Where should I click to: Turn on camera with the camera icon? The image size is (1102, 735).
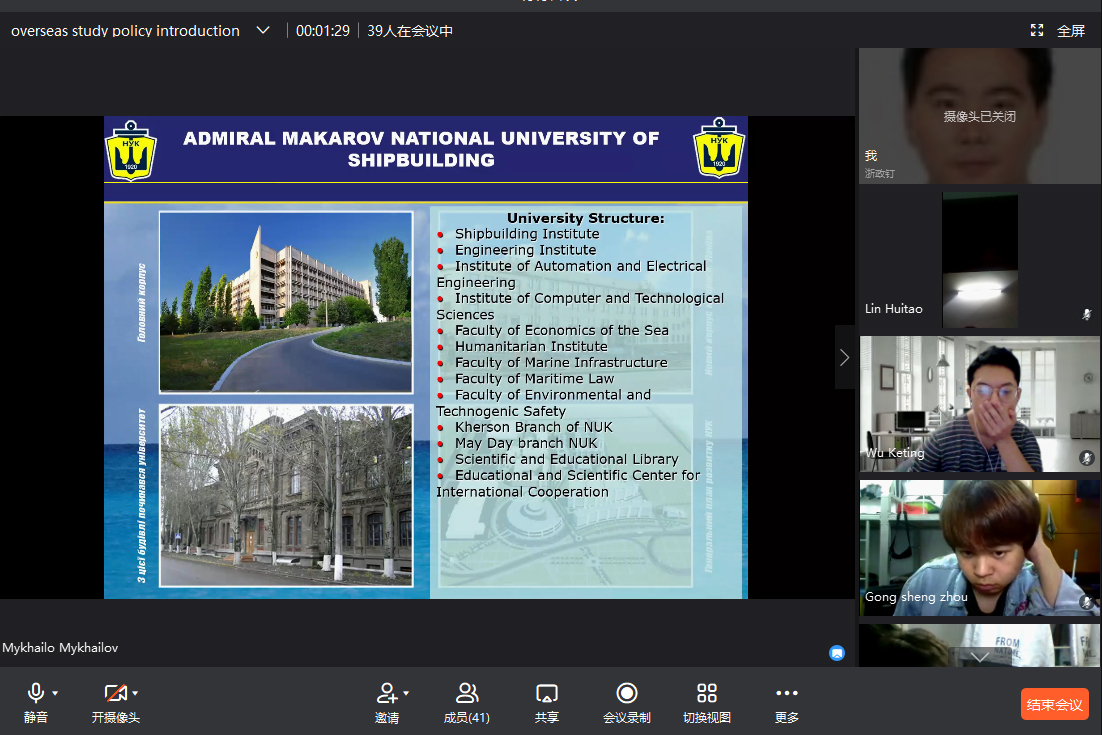[115, 693]
